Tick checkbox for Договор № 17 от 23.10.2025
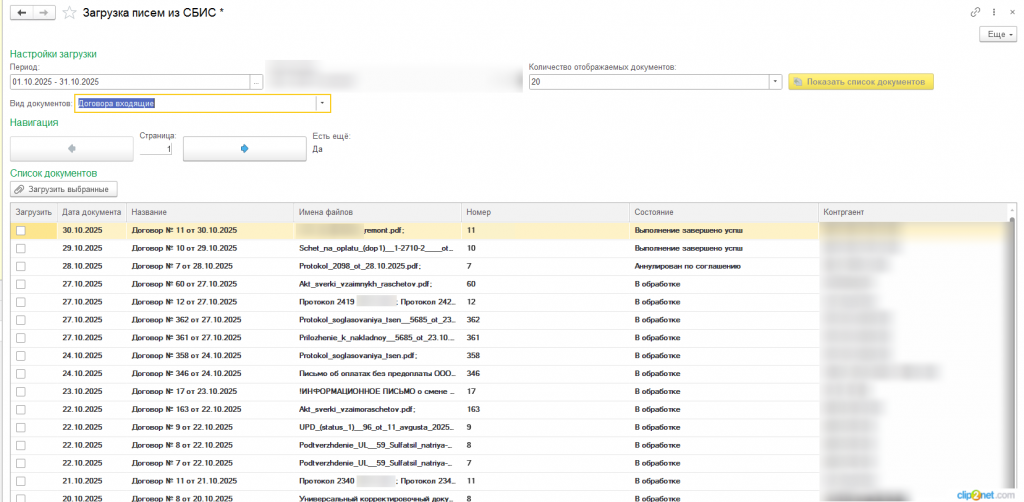The image size is (1024, 502). (x=21, y=392)
